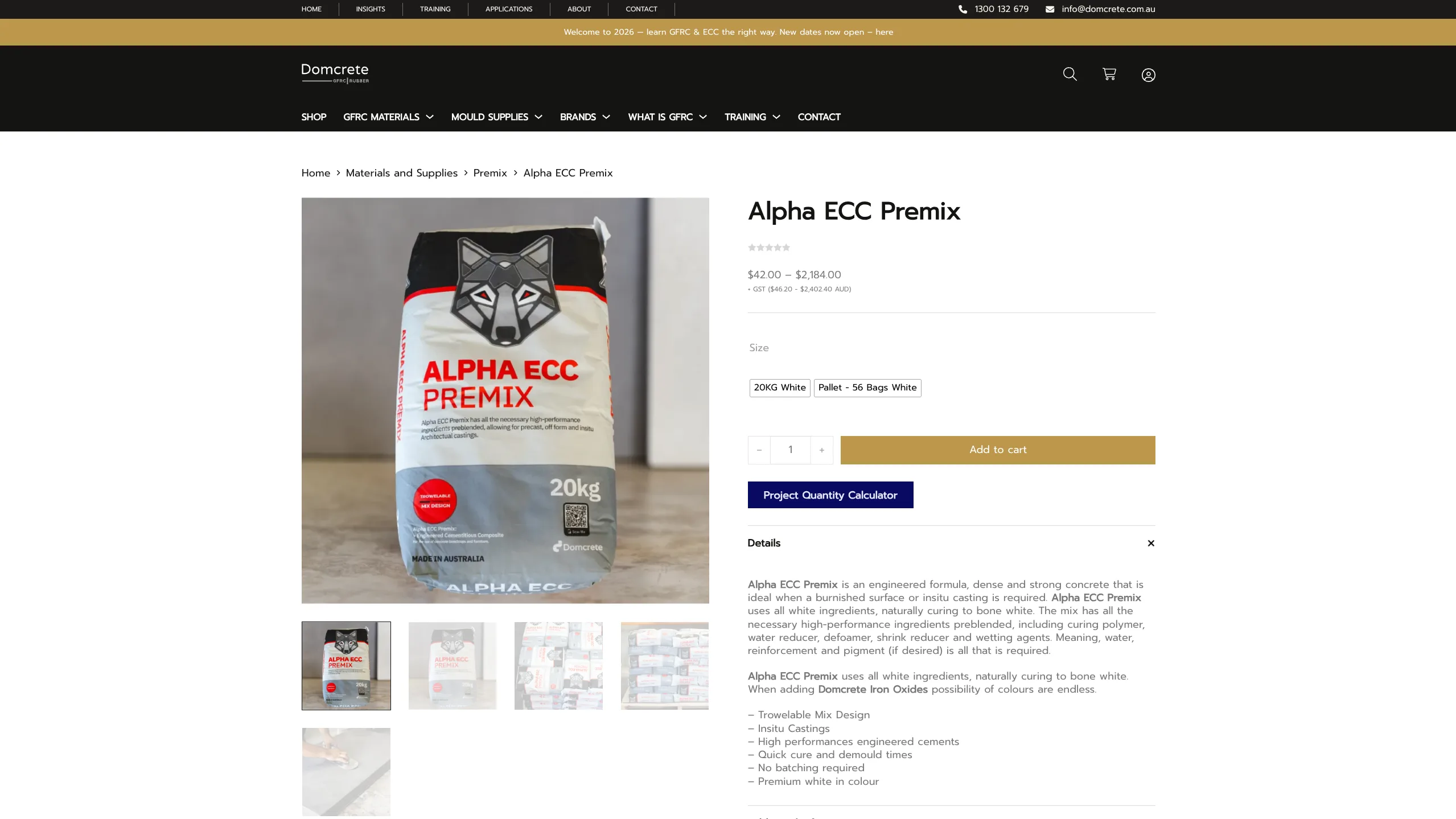Choose Pallet - 56 Bags White size
This screenshot has height=819, width=1456.
click(x=867, y=388)
